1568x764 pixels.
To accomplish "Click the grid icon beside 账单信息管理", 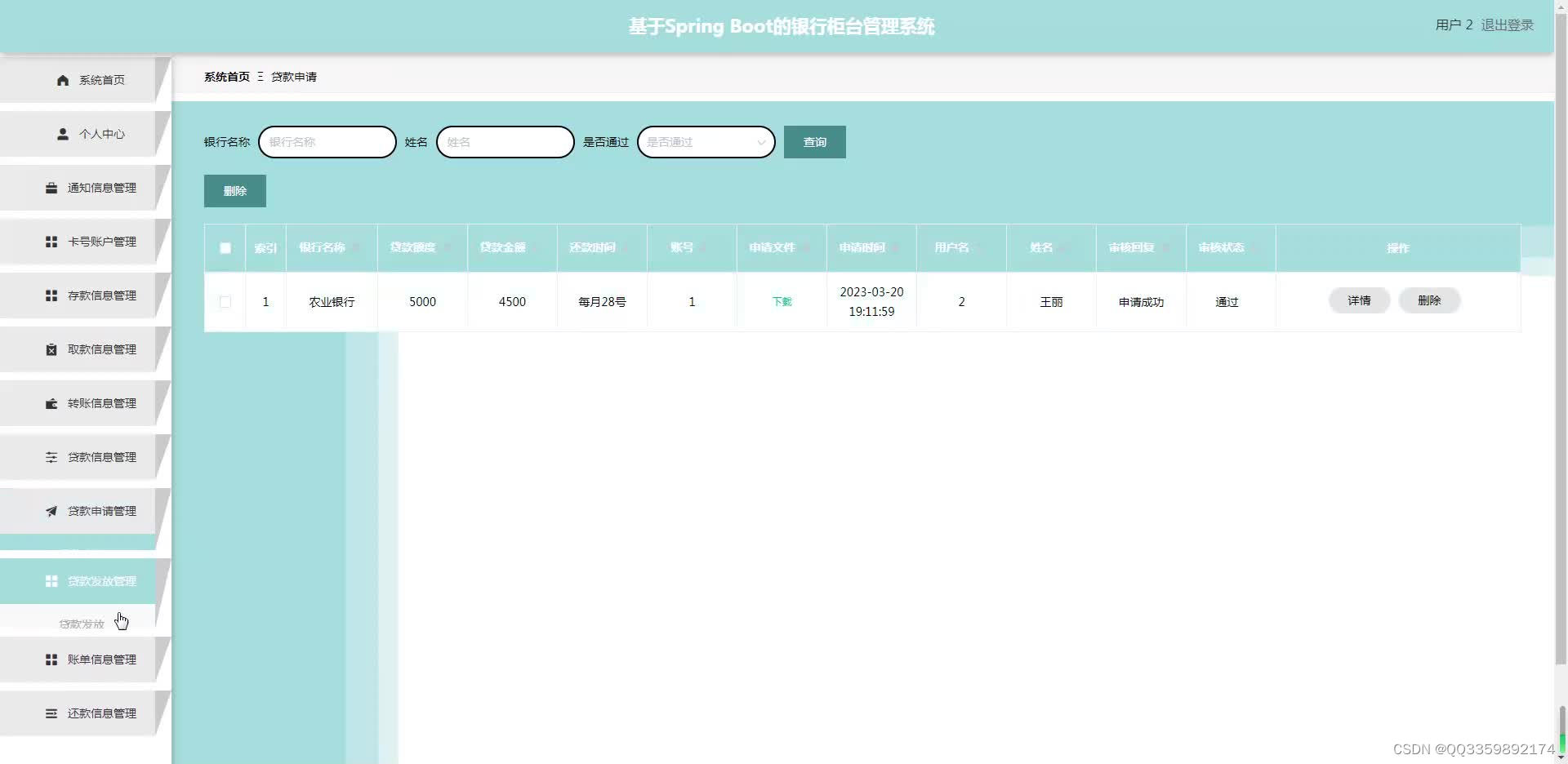I will tap(51, 660).
